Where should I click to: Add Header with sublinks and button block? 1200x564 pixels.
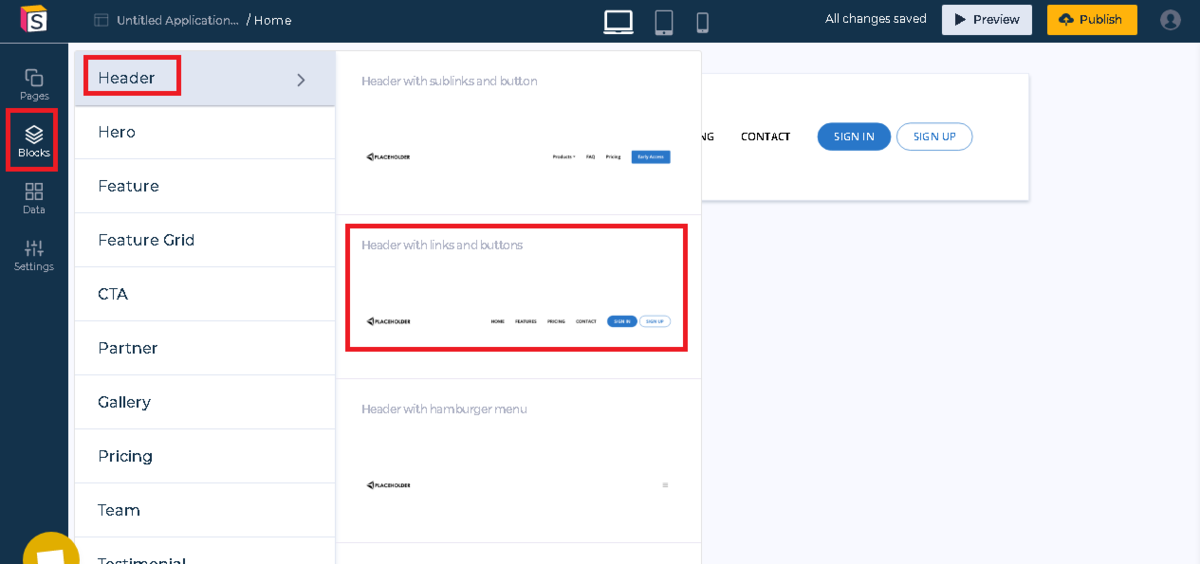[518, 133]
